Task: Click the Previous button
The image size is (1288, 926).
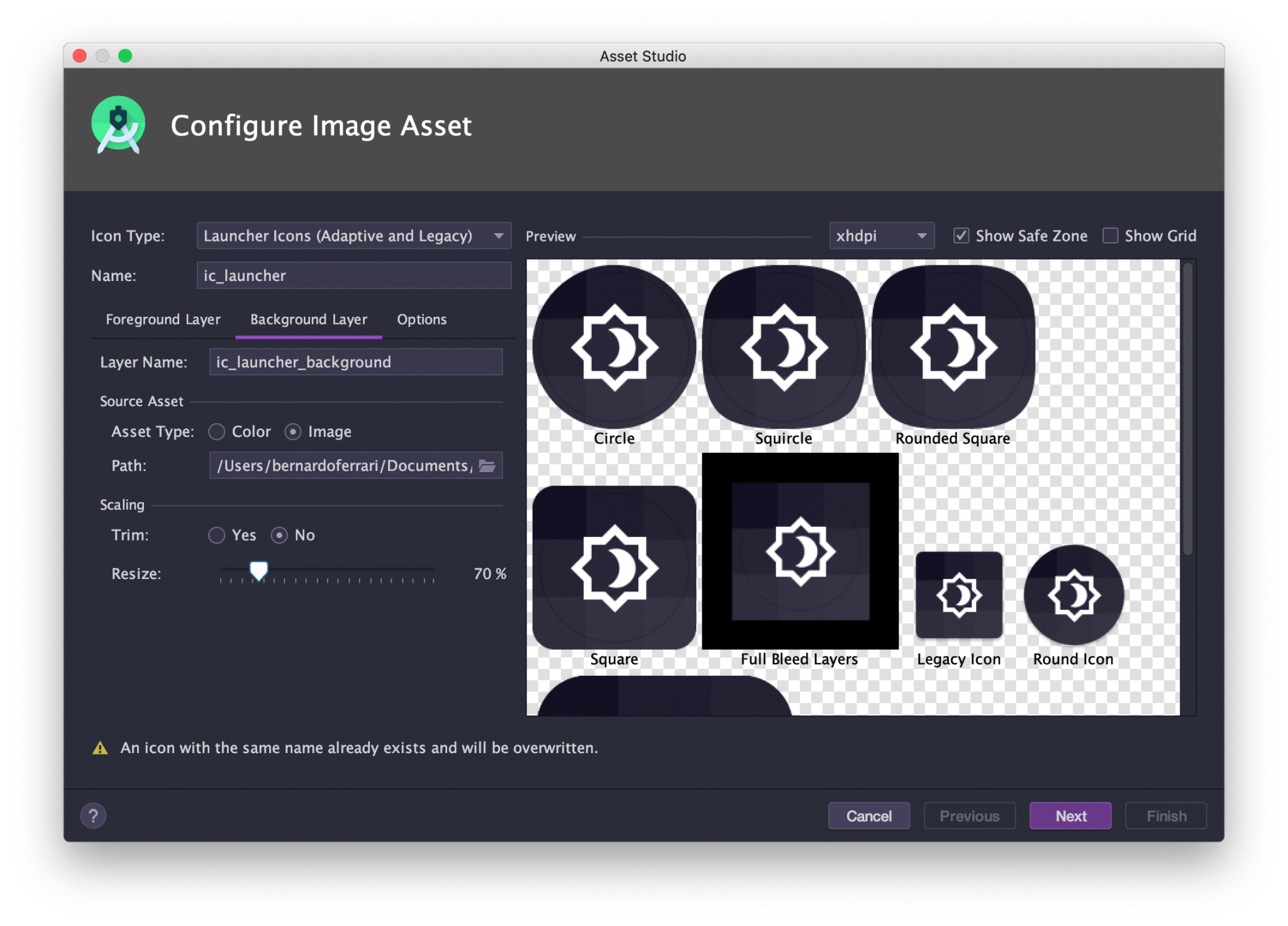Action: (969, 816)
